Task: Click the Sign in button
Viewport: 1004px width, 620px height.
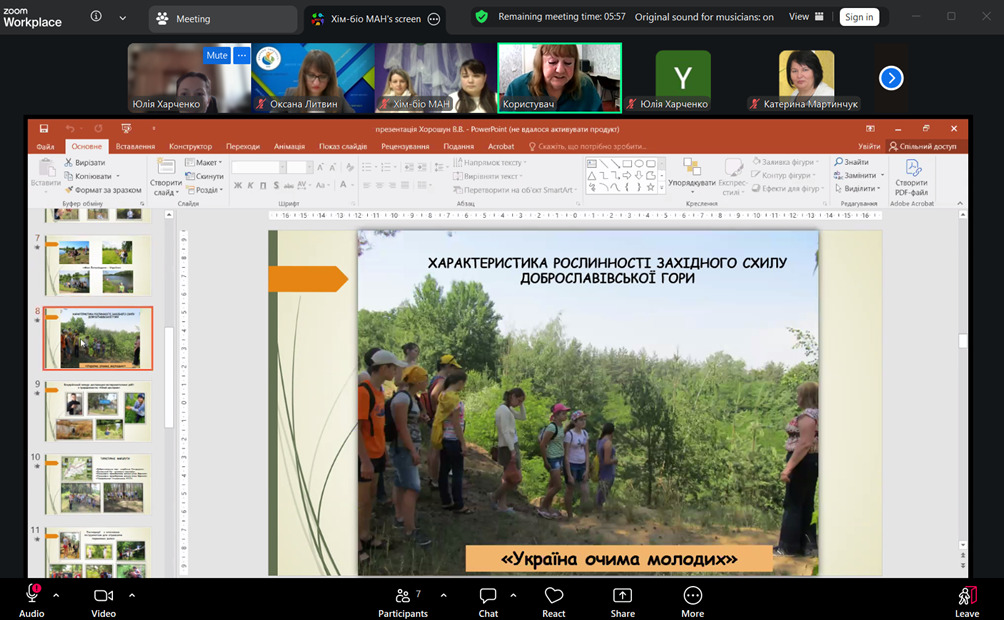Action: 858,17
